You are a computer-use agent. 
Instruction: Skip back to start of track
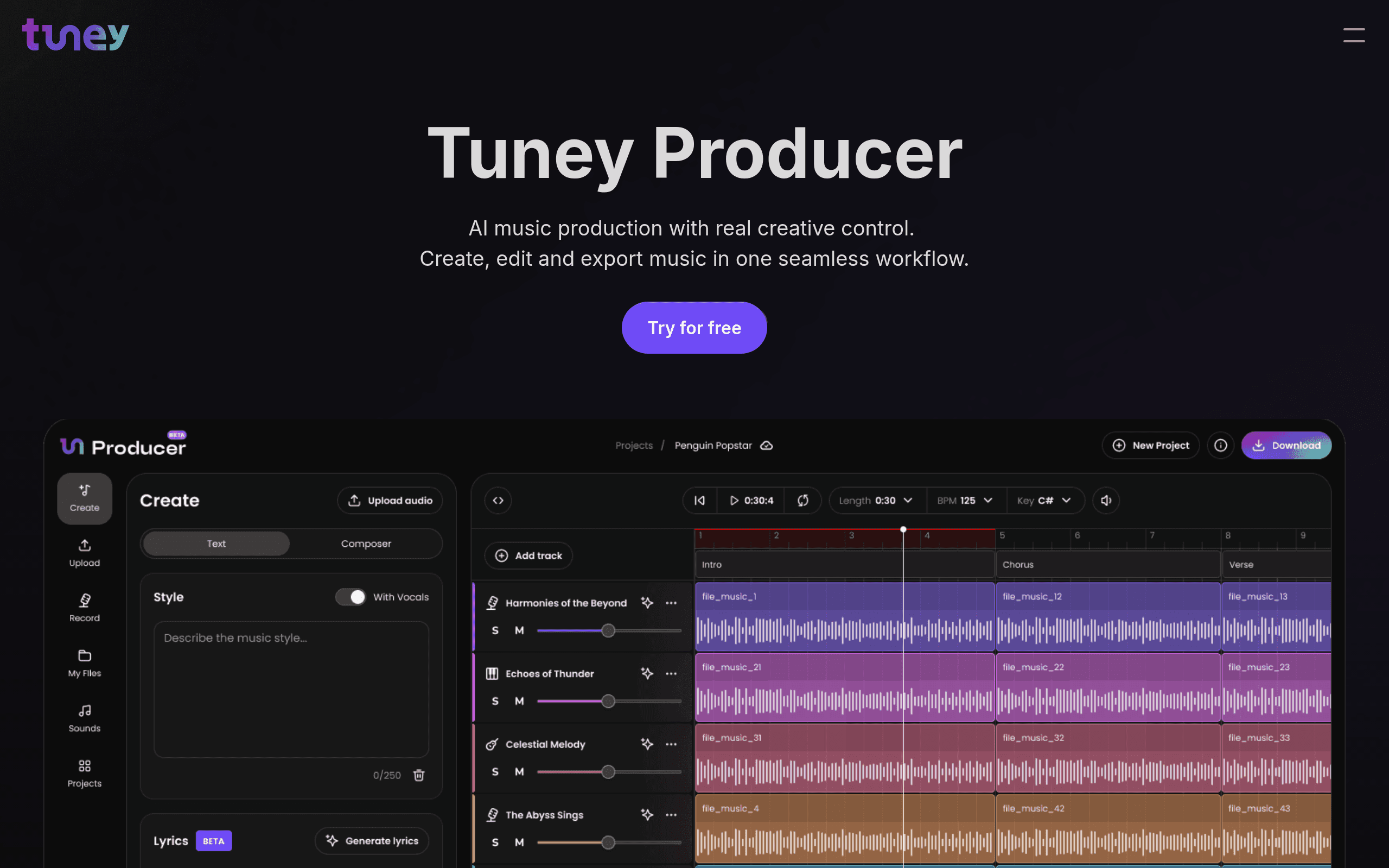[x=699, y=501]
